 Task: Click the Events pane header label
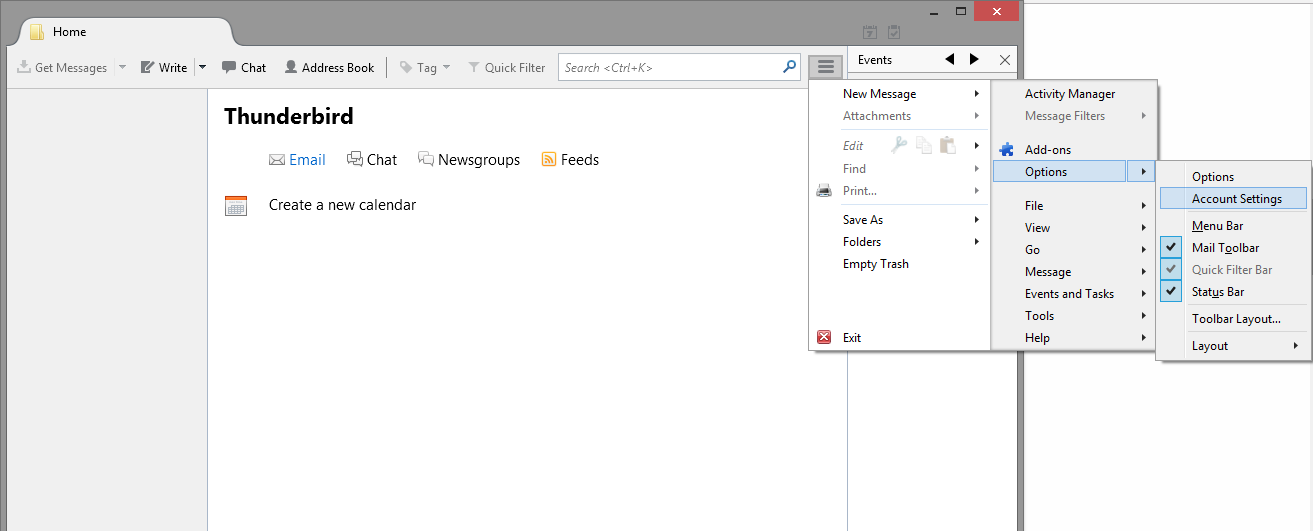[x=875, y=60]
